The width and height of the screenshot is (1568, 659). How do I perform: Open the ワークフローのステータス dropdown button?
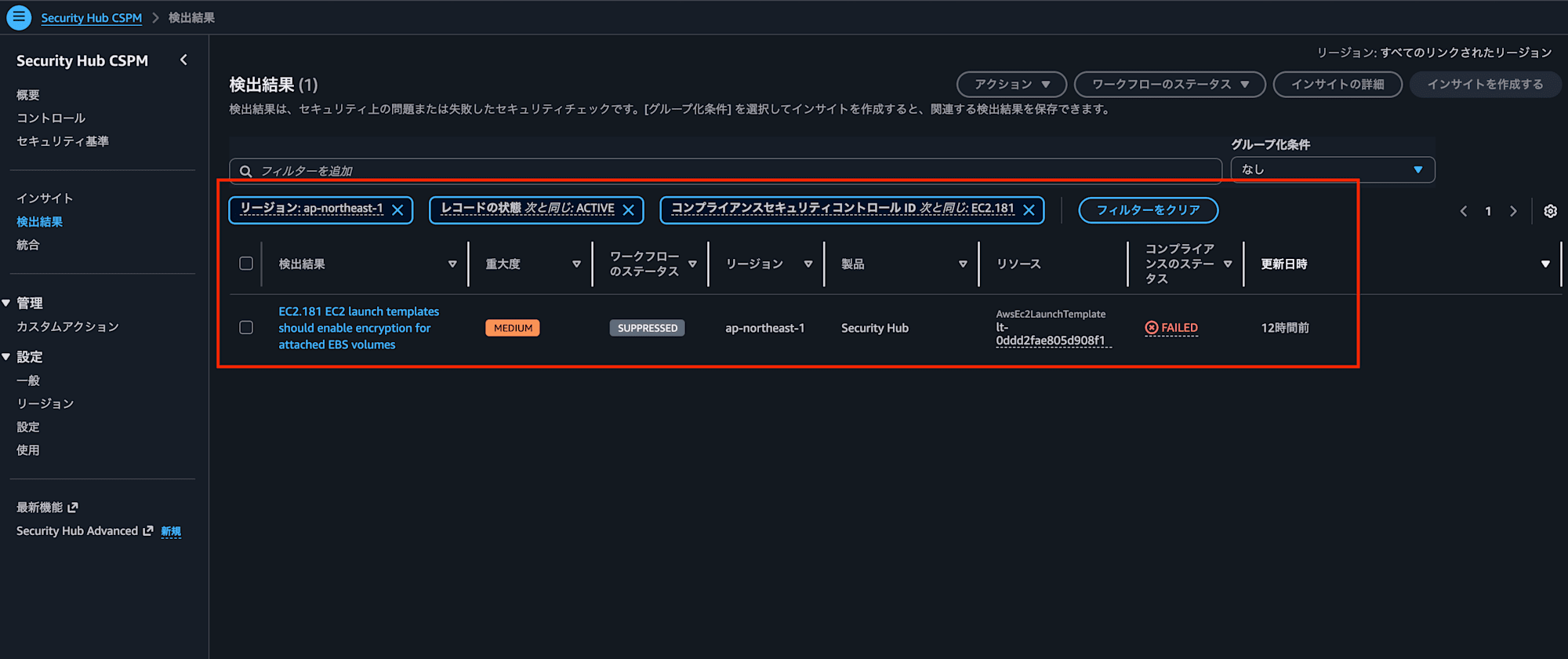click(1170, 84)
